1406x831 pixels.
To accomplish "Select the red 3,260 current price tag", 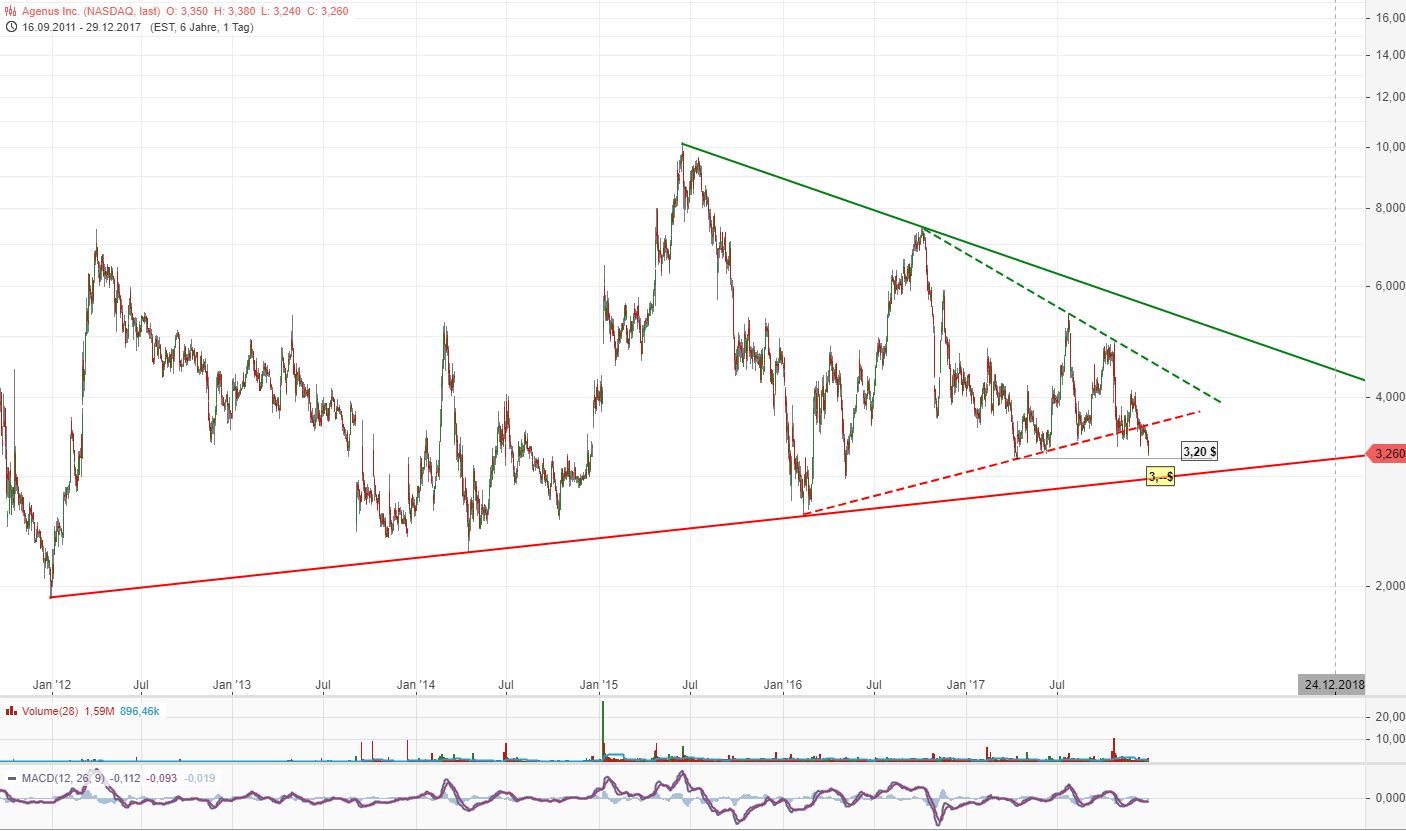I will (1385, 454).
